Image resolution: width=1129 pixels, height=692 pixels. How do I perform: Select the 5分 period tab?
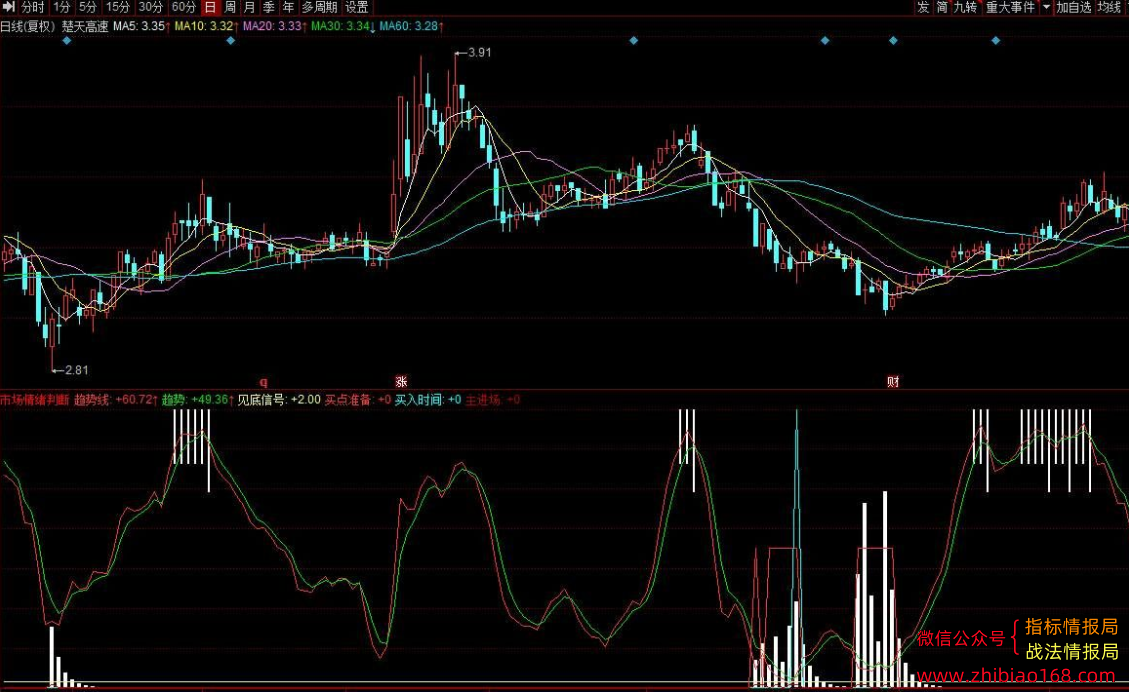tap(88, 7)
